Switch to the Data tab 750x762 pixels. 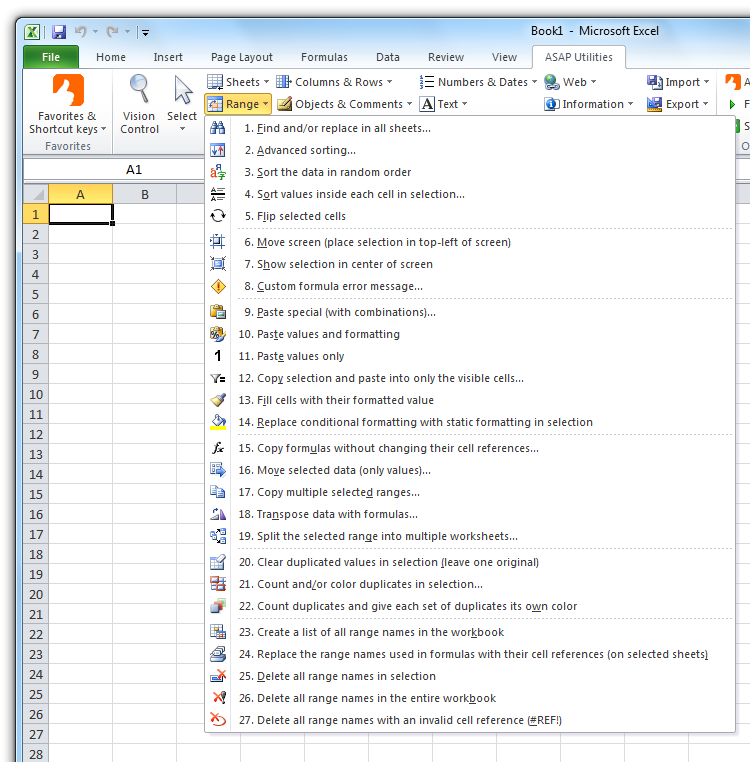(388, 57)
